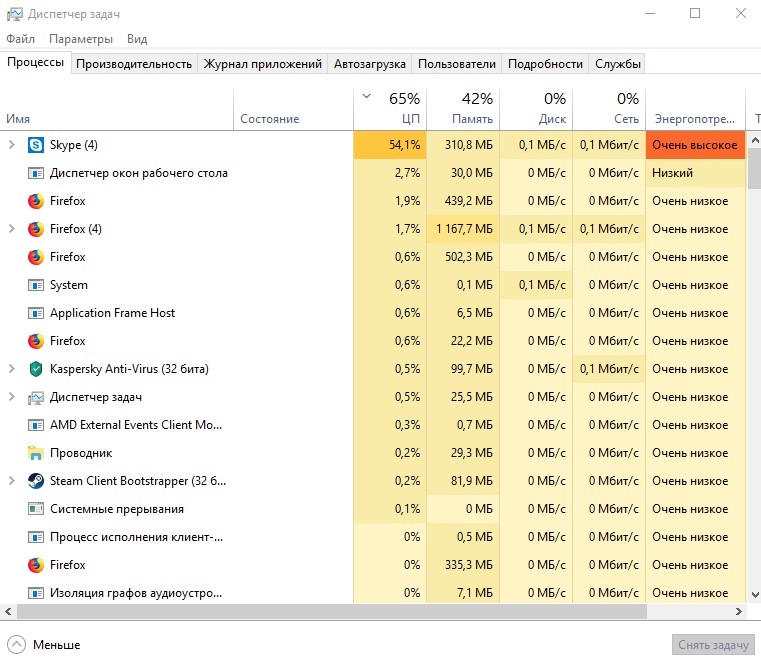The image size is (761, 666).
Task: Click the System process icon
Action: 36,285
